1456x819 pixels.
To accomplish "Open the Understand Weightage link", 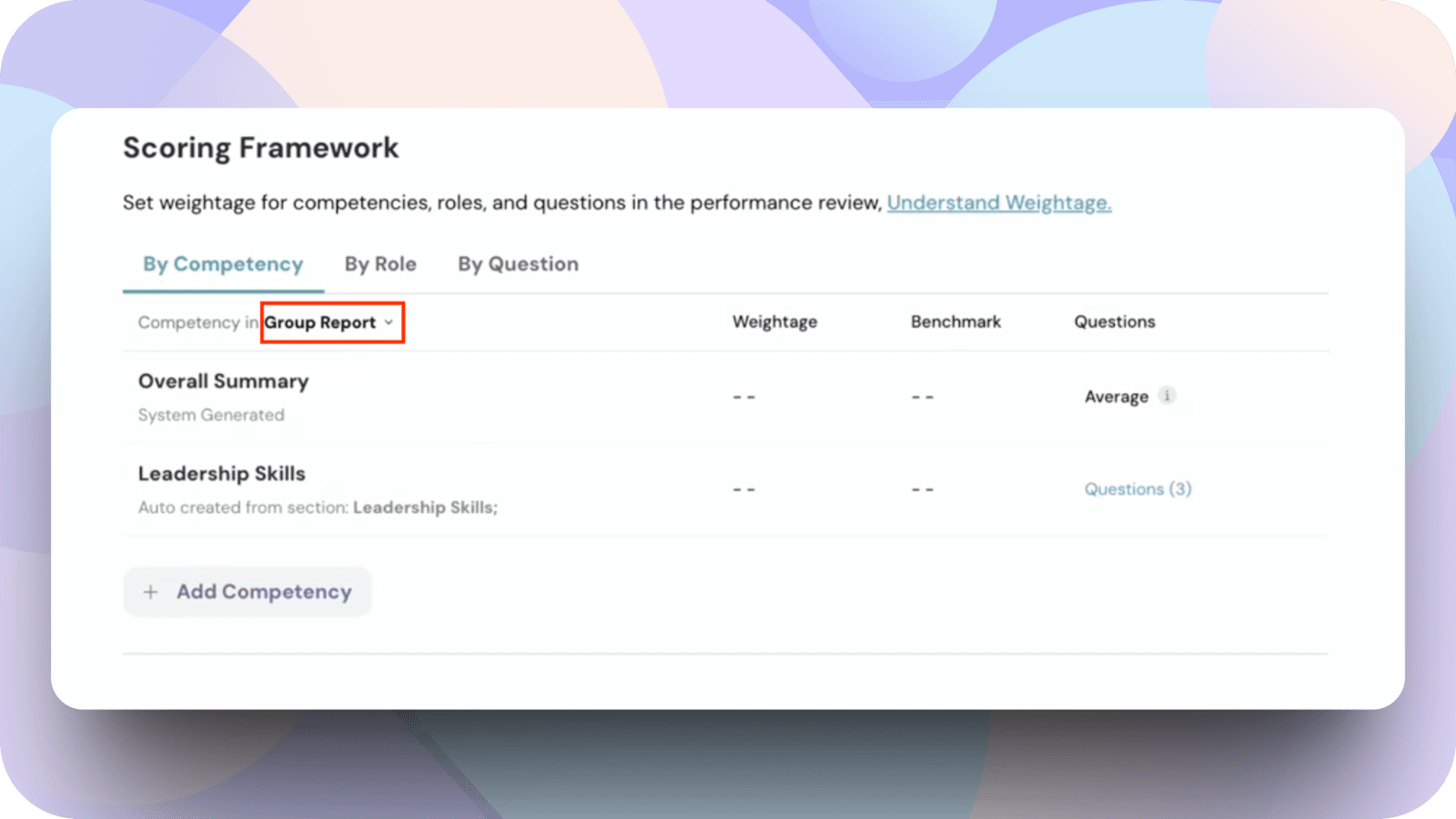I will click(999, 203).
